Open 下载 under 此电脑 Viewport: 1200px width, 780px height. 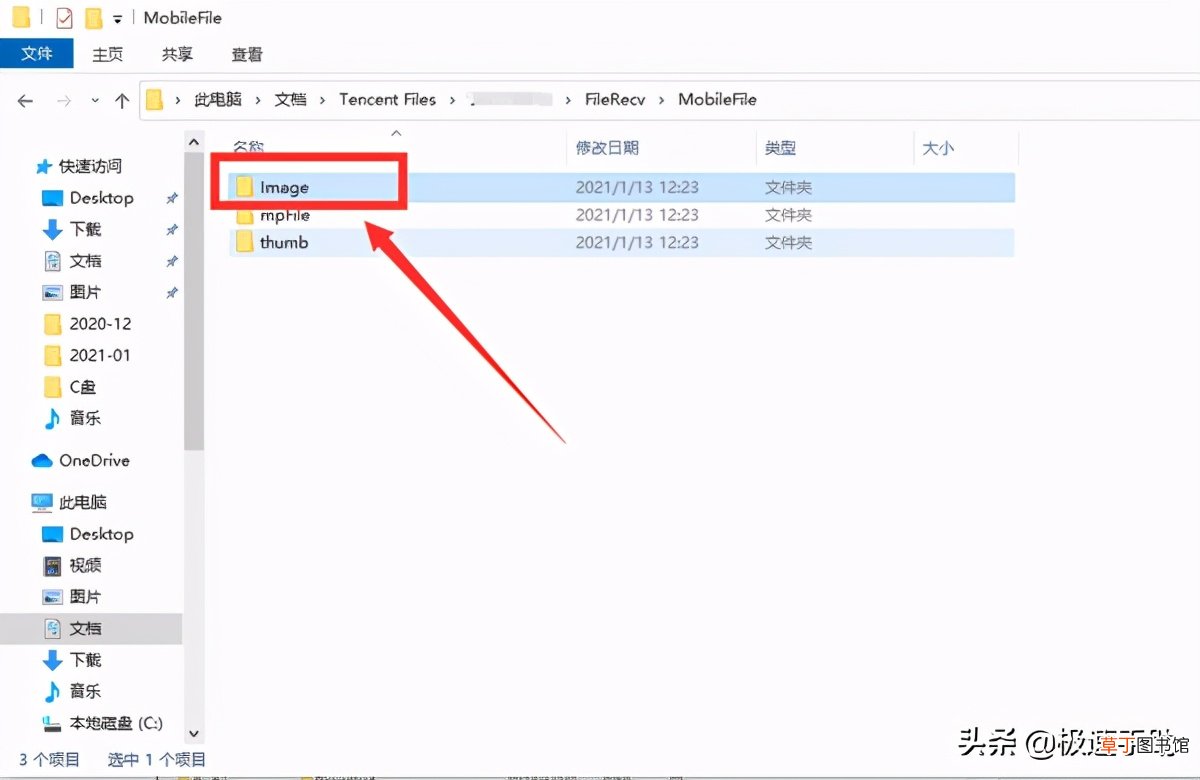pyautogui.click(x=85, y=660)
